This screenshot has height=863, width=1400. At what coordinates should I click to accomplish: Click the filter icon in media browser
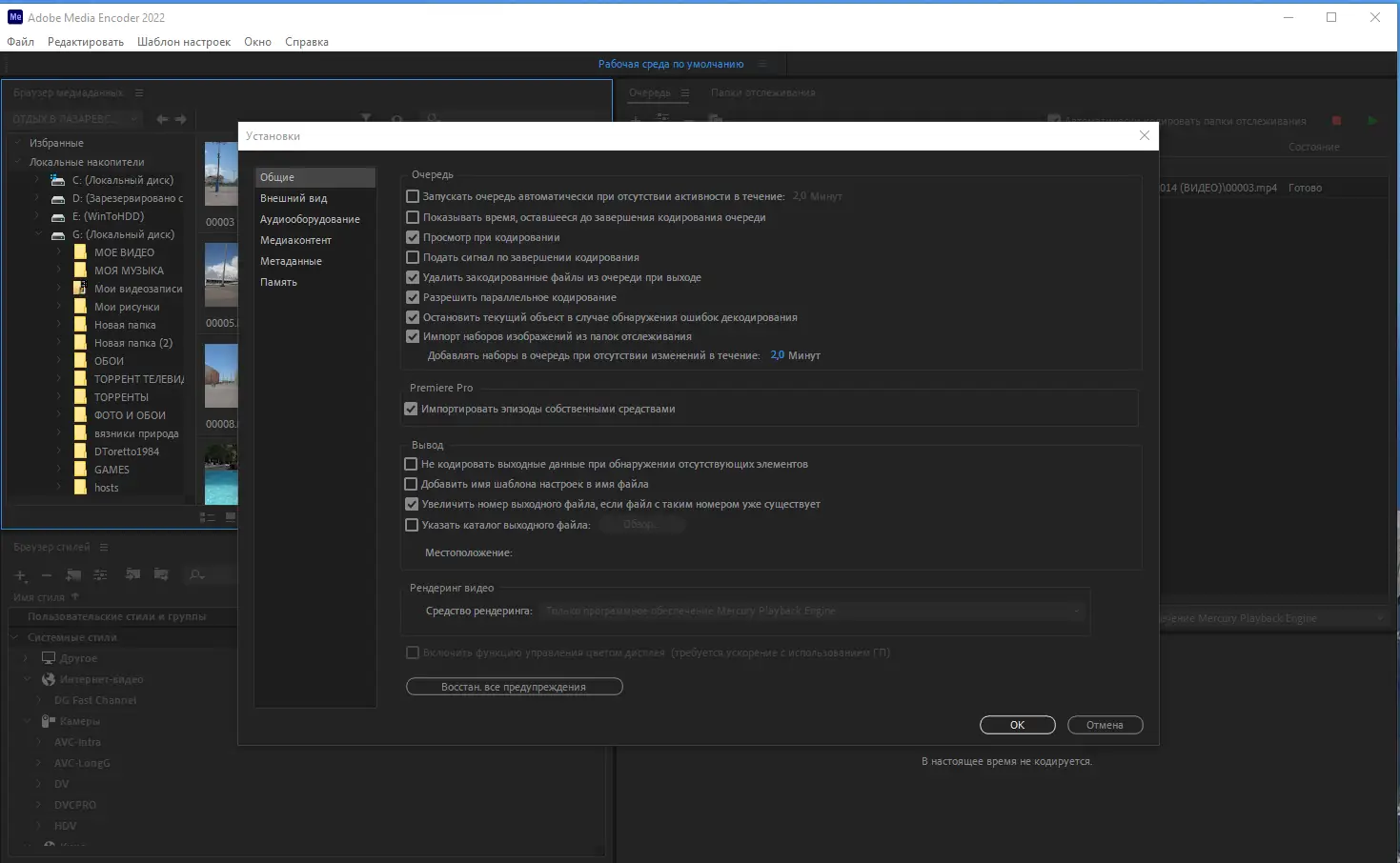[366, 118]
